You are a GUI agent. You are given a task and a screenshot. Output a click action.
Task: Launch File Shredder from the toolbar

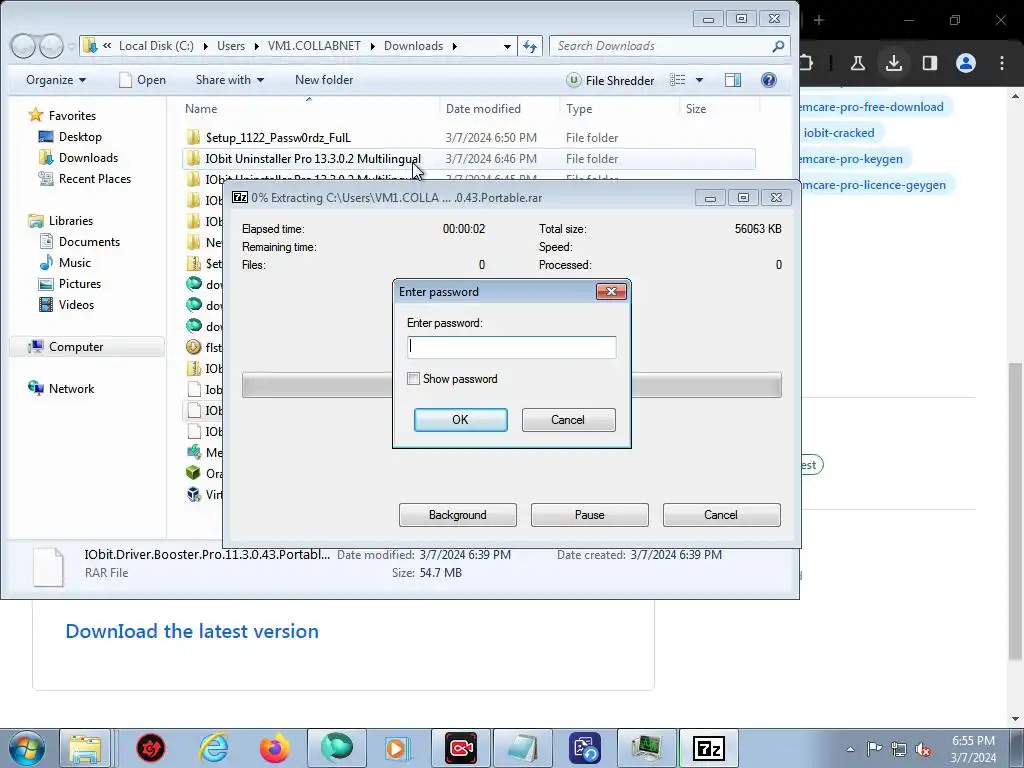pyautogui.click(x=610, y=80)
